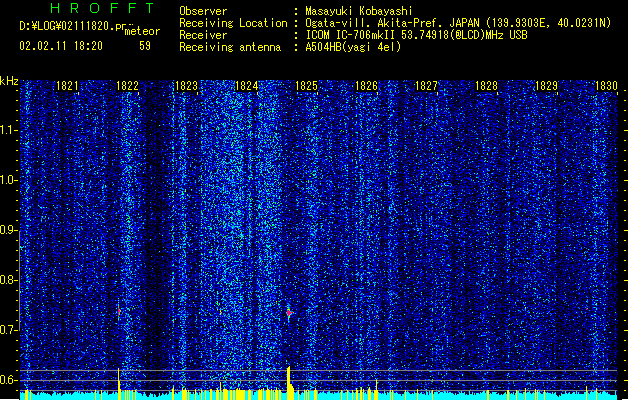This screenshot has height=400, width=629.
Task: Click the A504HB(yagi 4el) antenna text
Action: tap(353, 47)
